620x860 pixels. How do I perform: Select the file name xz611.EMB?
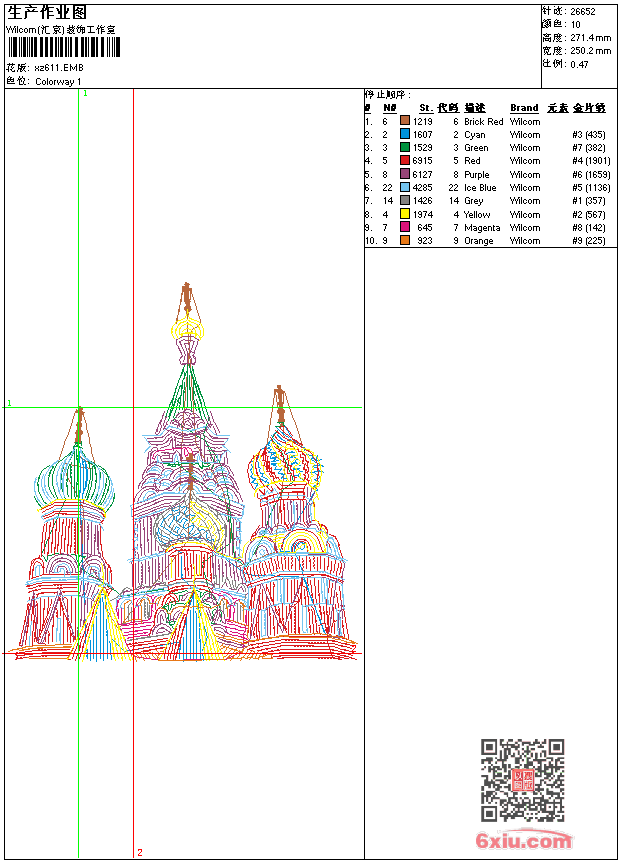59,68
